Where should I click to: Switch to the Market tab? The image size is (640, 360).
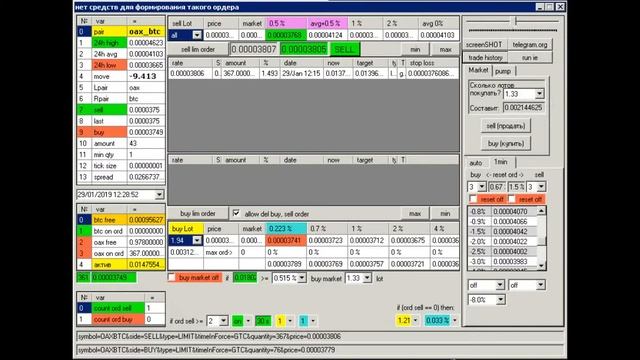pos(478,70)
